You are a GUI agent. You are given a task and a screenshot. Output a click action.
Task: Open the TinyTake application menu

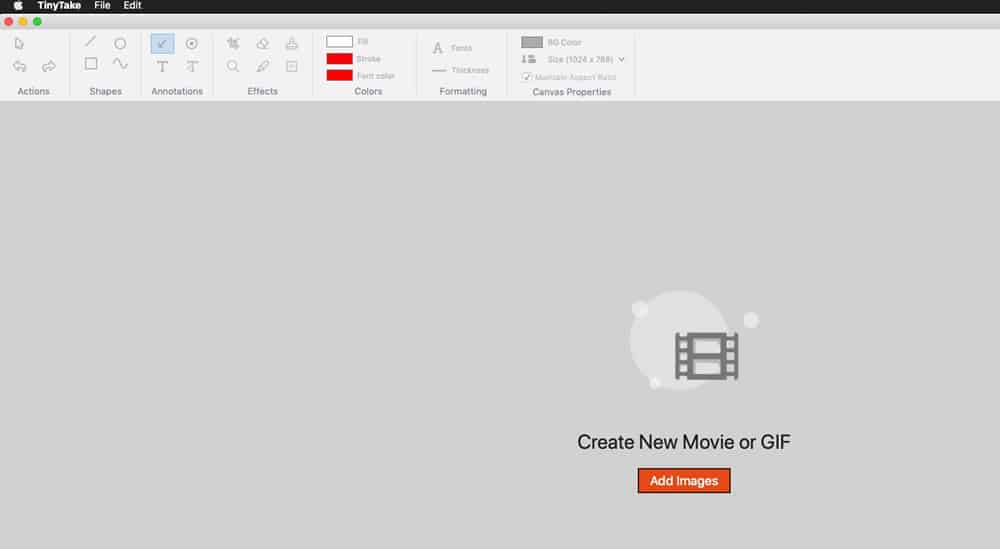click(x=59, y=5)
